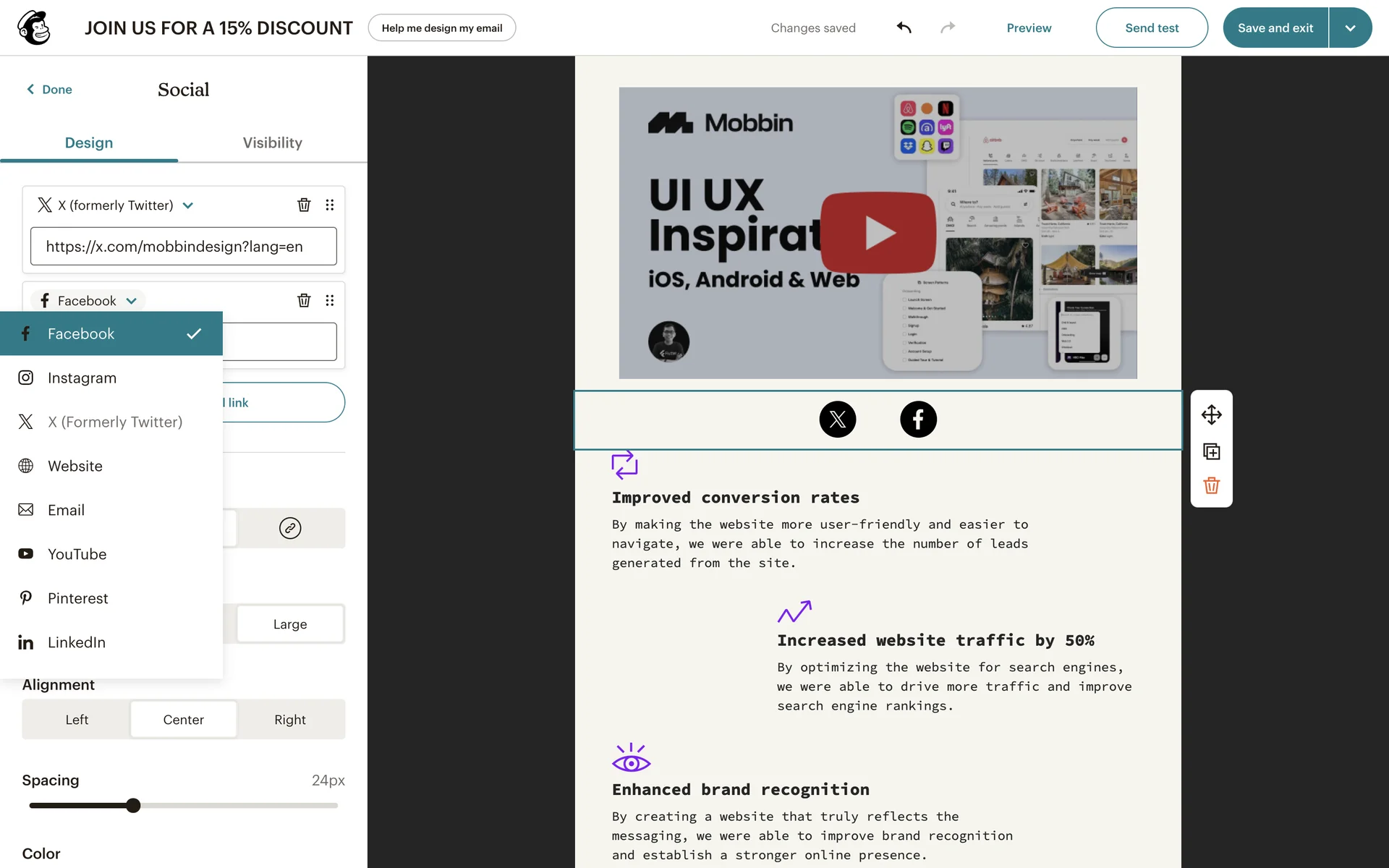Viewport: 1389px width, 868px height.
Task: Click the Facebook icon in email preview
Action: coord(918,420)
